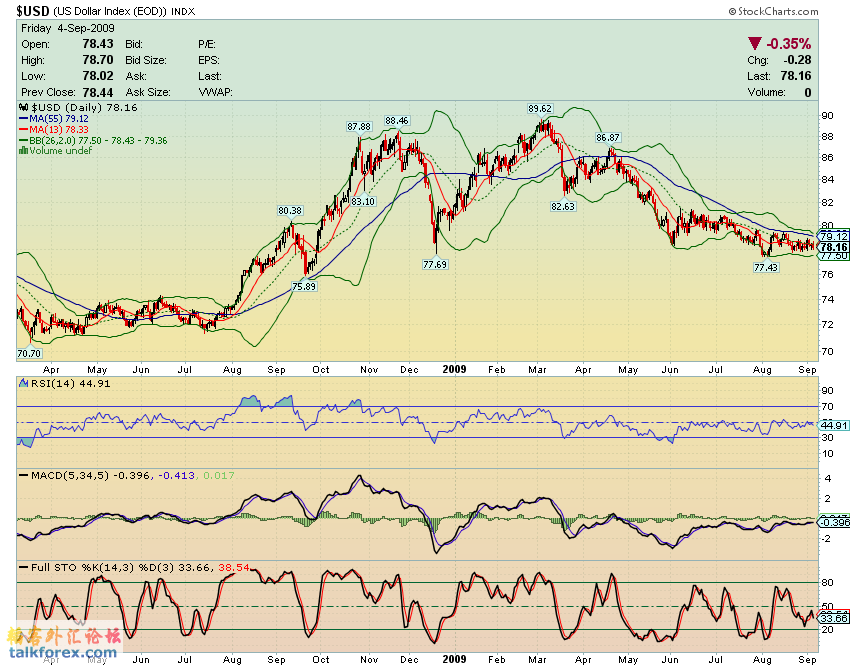
Task: Click the 83.10 low price label
Action: click(x=363, y=201)
